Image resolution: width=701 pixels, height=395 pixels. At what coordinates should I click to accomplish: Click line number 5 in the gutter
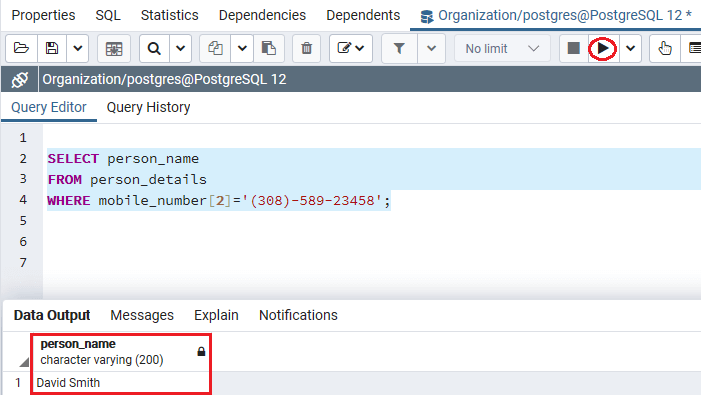23,221
